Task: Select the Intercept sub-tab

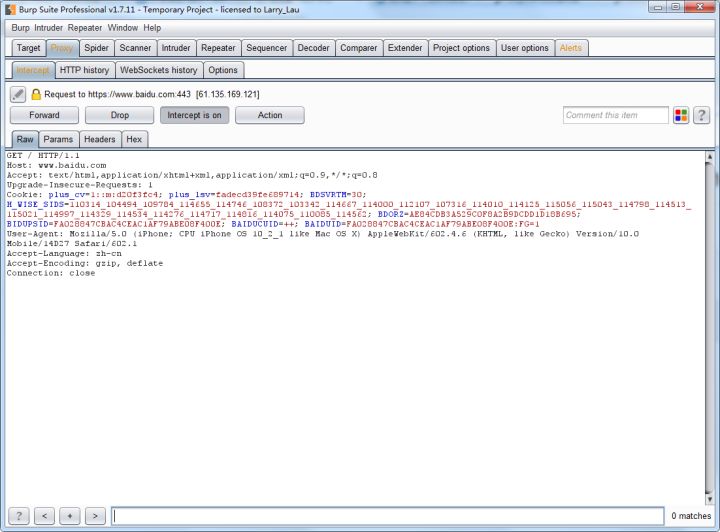Action: (x=33, y=70)
